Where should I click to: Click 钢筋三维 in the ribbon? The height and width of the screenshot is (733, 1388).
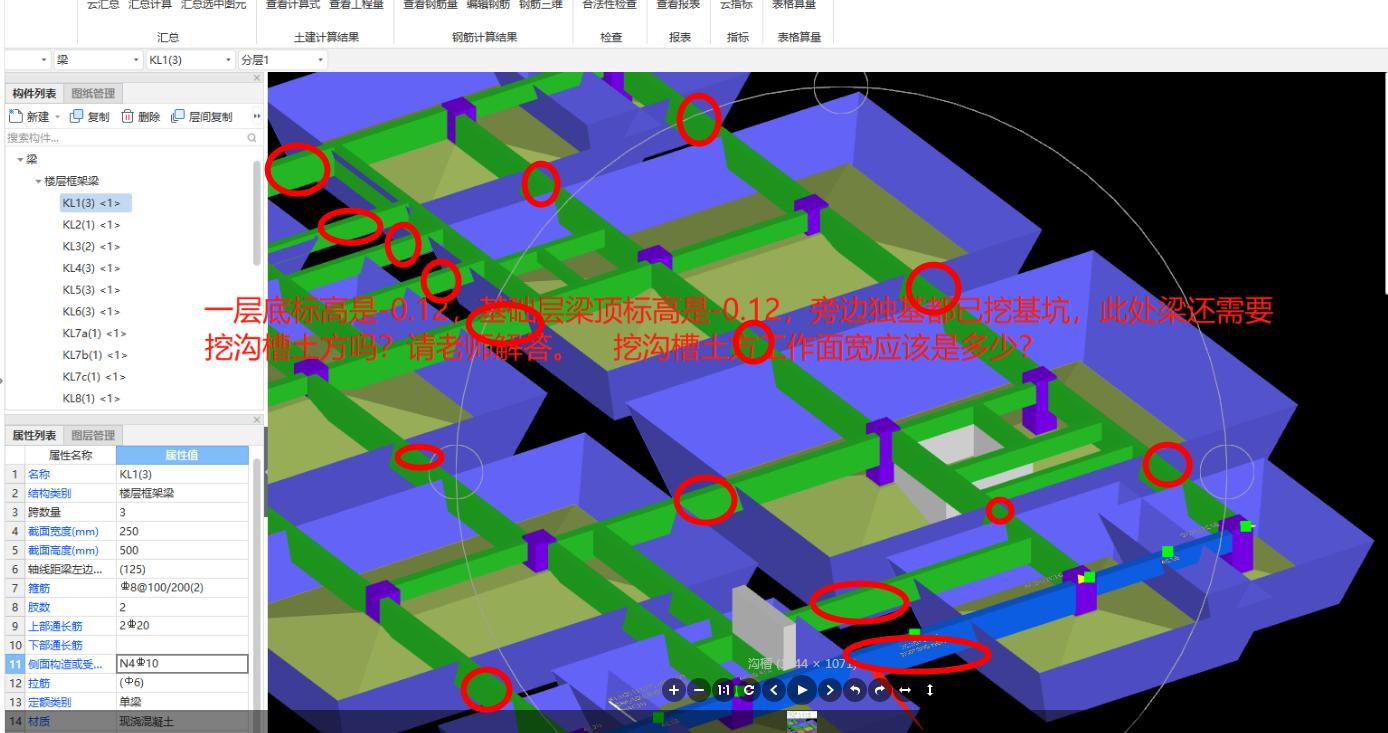[541, 5]
